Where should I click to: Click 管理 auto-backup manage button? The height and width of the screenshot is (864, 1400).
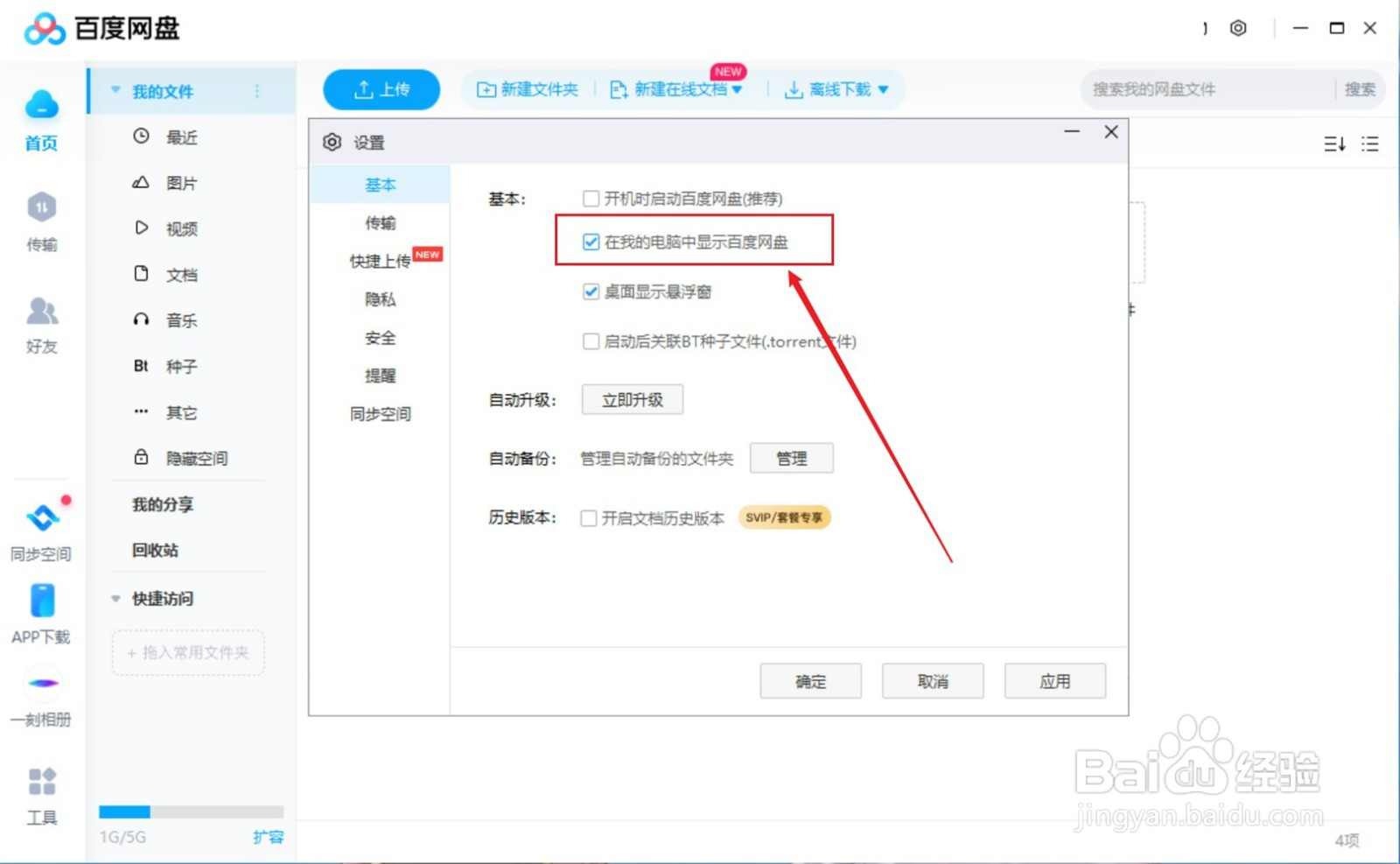(792, 458)
